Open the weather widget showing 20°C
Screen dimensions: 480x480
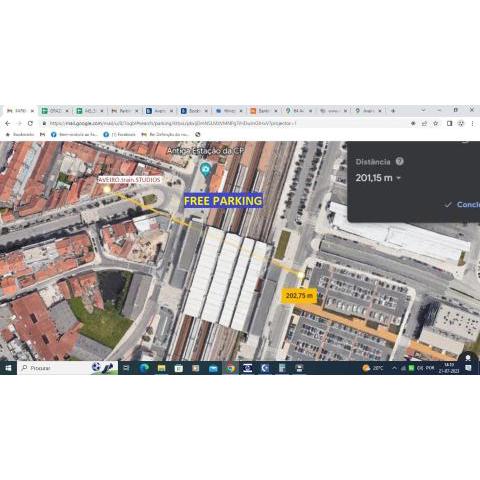[x=373, y=368]
